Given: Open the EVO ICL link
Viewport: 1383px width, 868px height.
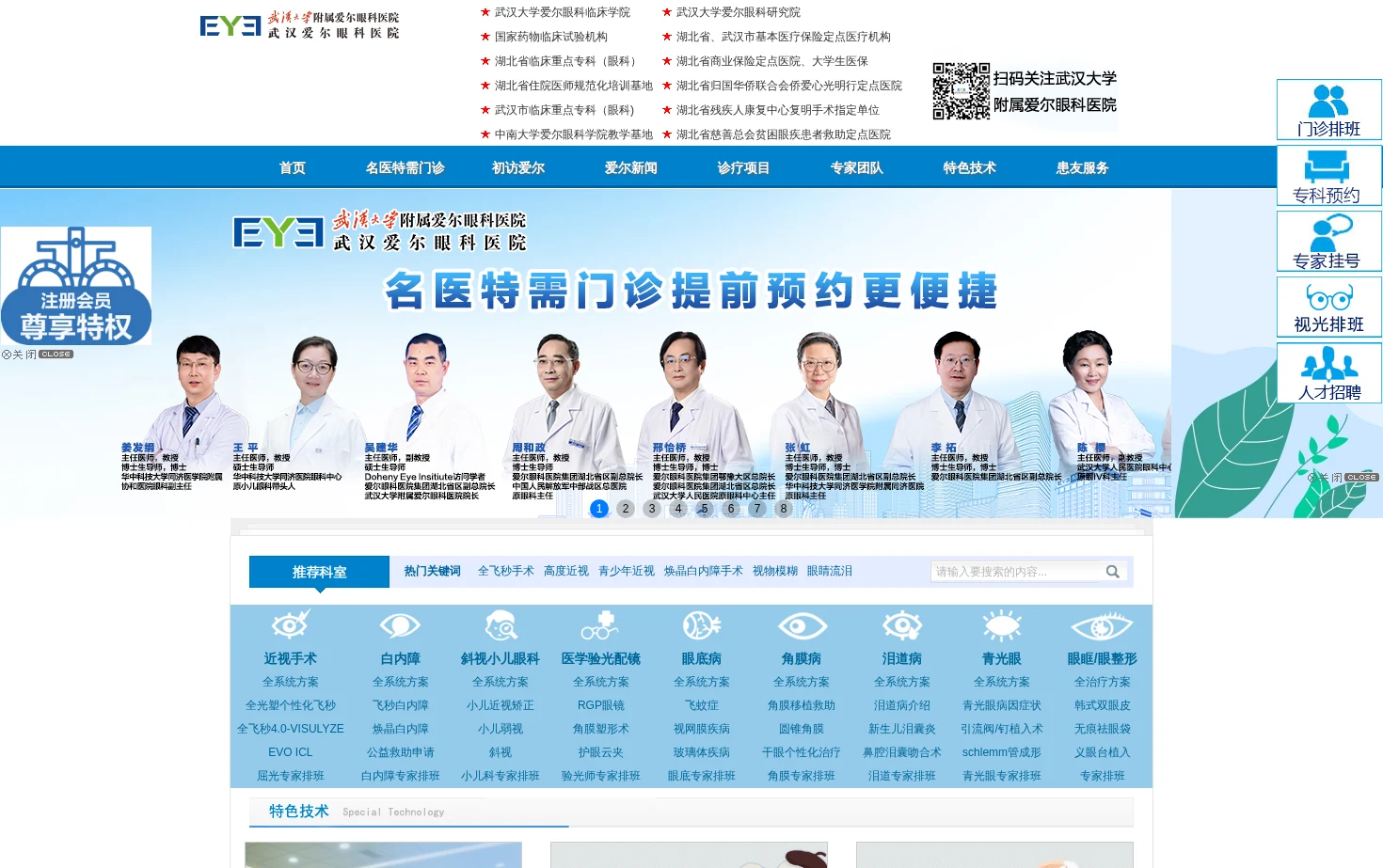Looking at the screenshot, I should pyautogui.click(x=291, y=752).
